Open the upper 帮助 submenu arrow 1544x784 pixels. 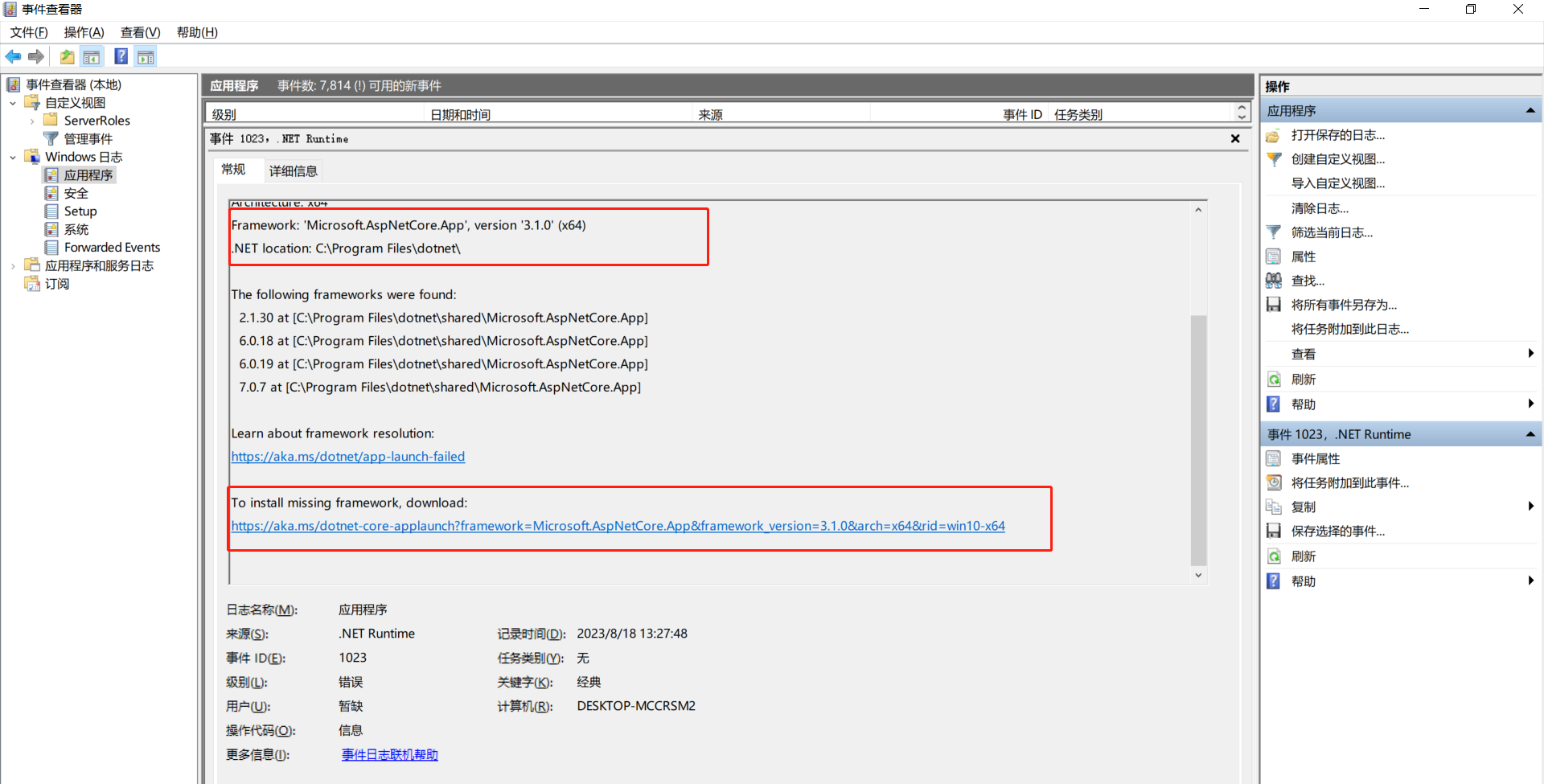pyautogui.click(x=1530, y=404)
